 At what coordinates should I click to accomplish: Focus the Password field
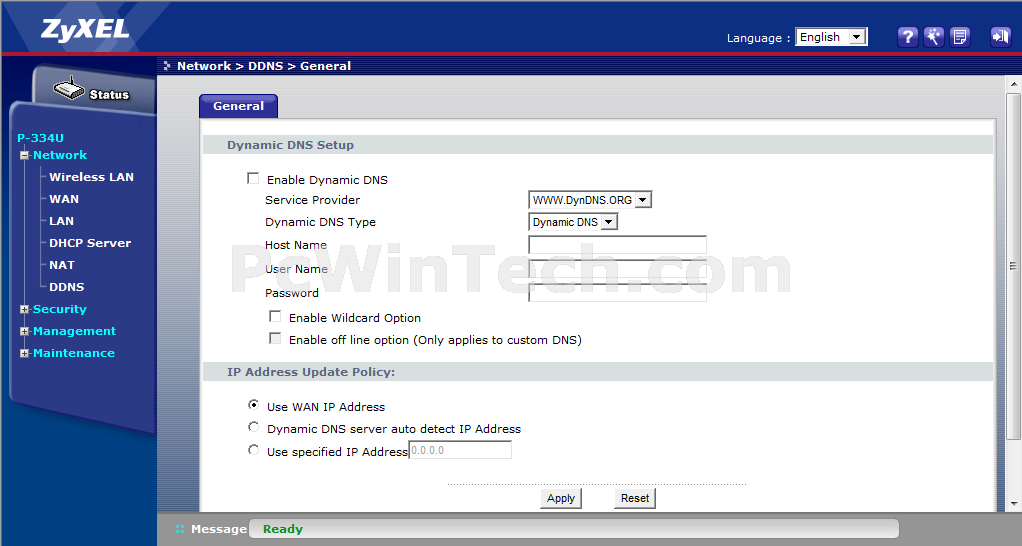coord(617,293)
